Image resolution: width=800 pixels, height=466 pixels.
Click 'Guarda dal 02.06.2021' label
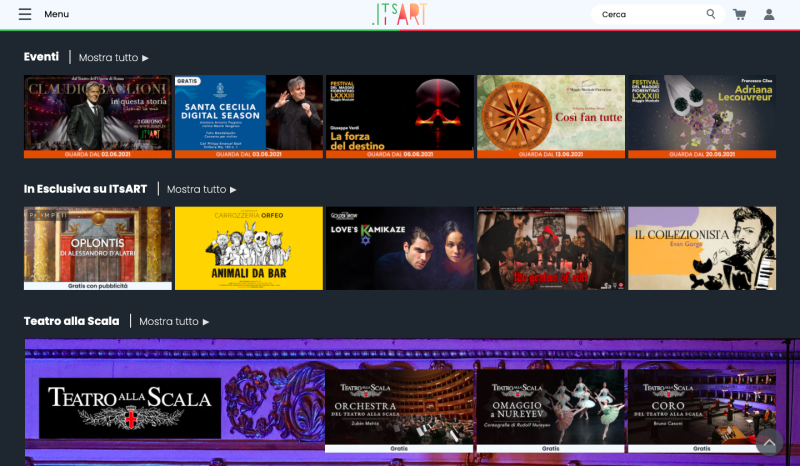point(97,154)
